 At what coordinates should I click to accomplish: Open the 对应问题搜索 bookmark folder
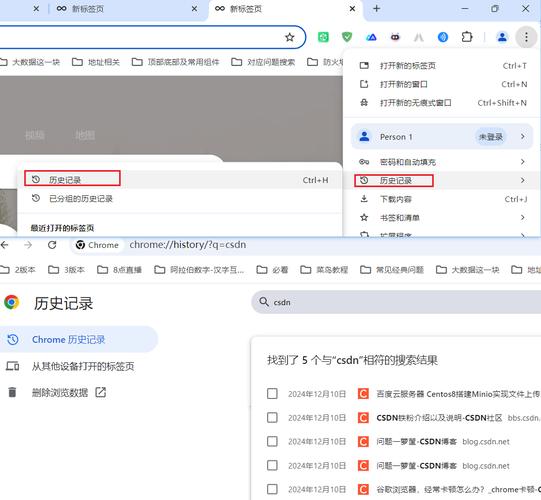coord(263,62)
